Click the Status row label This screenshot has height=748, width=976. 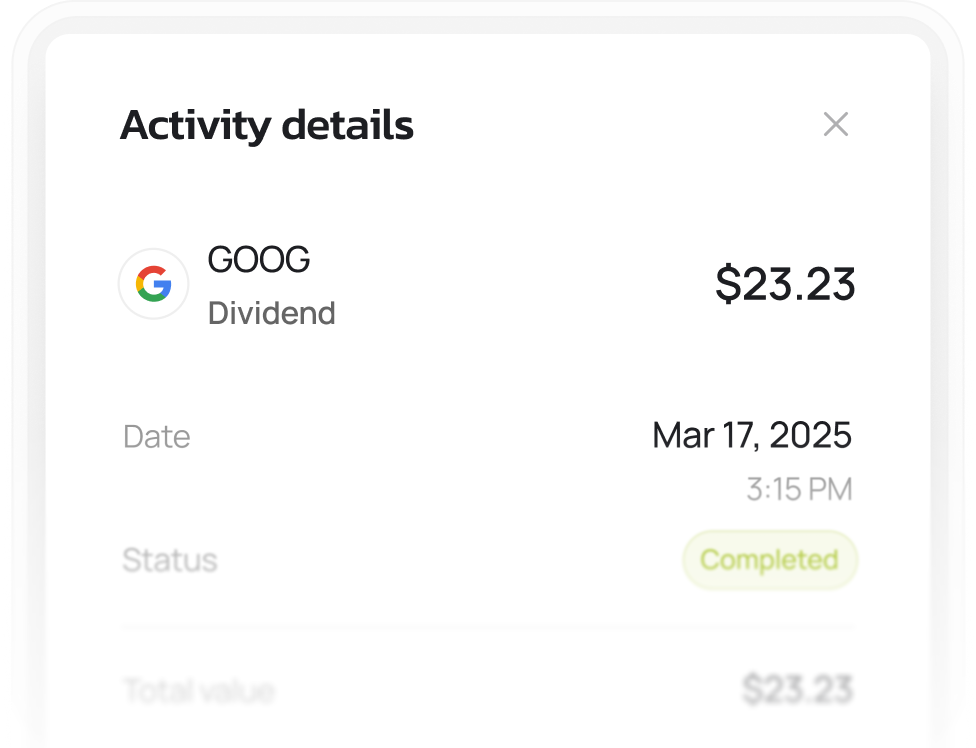click(x=169, y=560)
